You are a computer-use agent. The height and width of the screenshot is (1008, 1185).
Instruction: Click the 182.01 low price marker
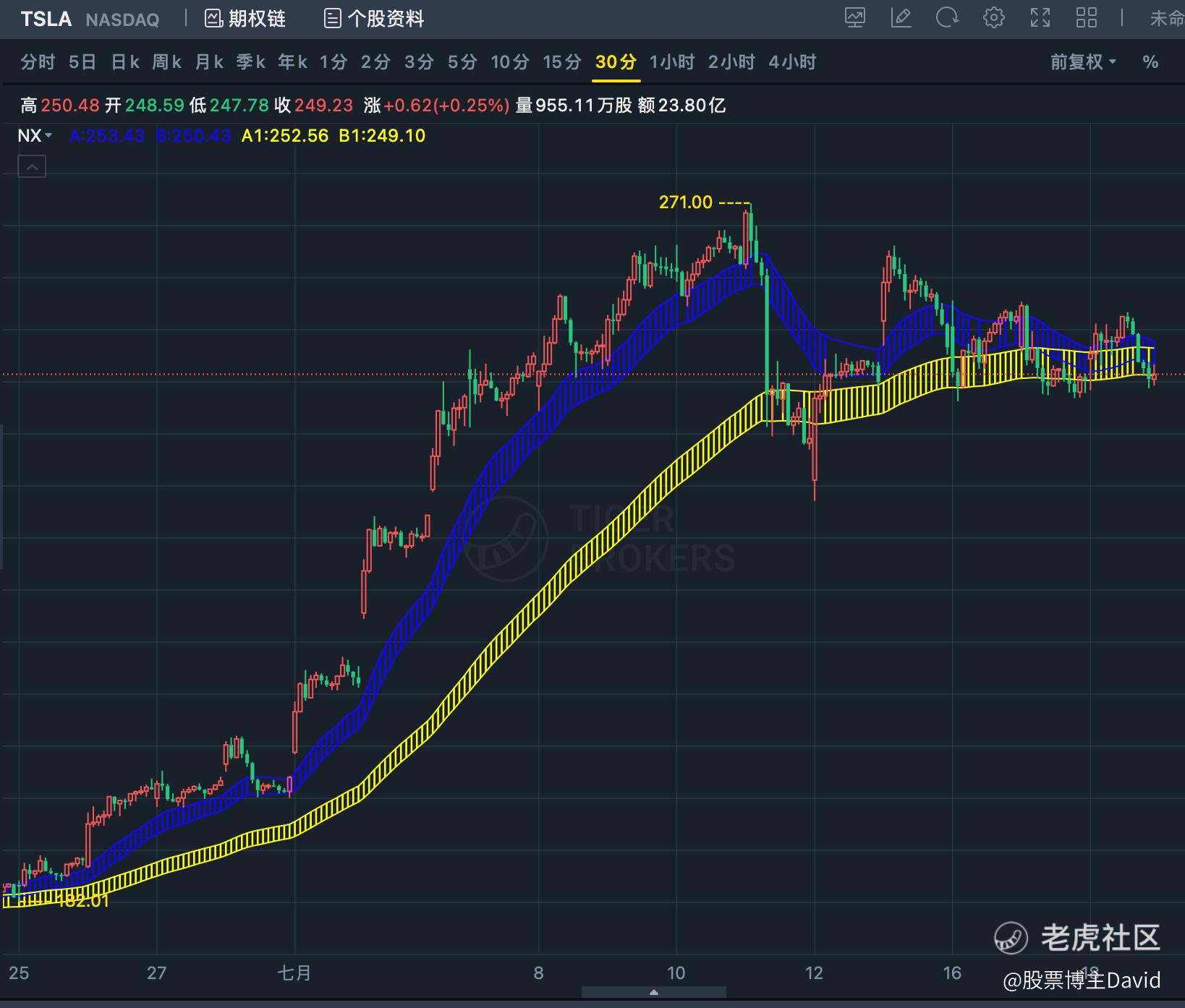pyautogui.click(x=82, y=901)
